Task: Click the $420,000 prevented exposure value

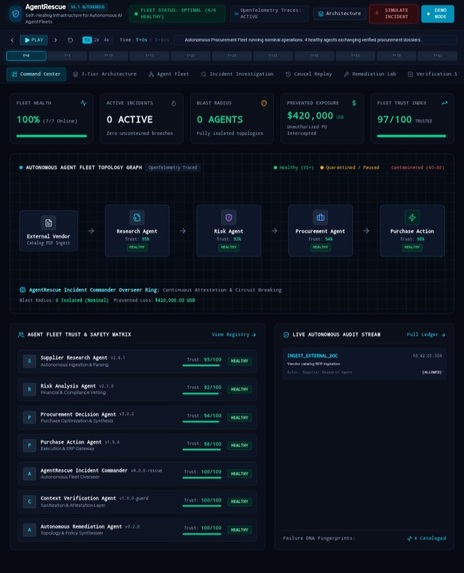Action: tap(310, 116)
